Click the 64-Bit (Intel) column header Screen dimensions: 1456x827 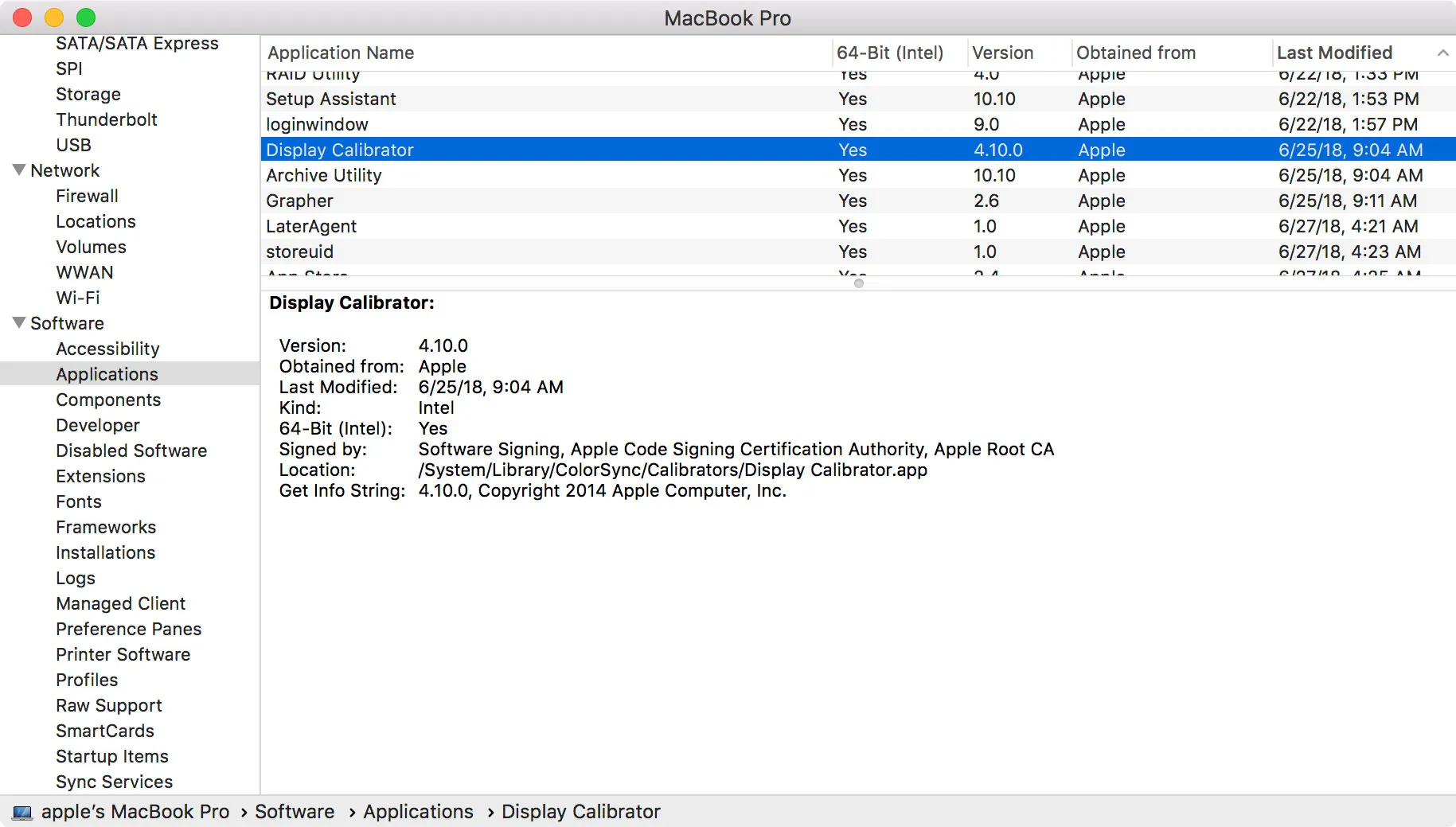[x=889, y=53]
